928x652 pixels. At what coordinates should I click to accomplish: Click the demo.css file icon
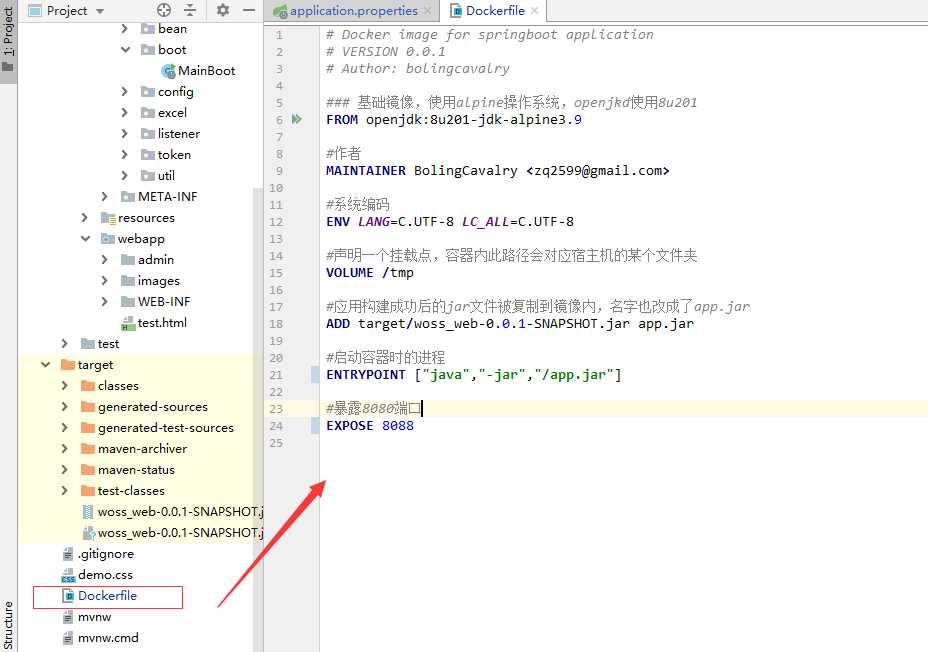pyautogui.click(x=68, y=575)
